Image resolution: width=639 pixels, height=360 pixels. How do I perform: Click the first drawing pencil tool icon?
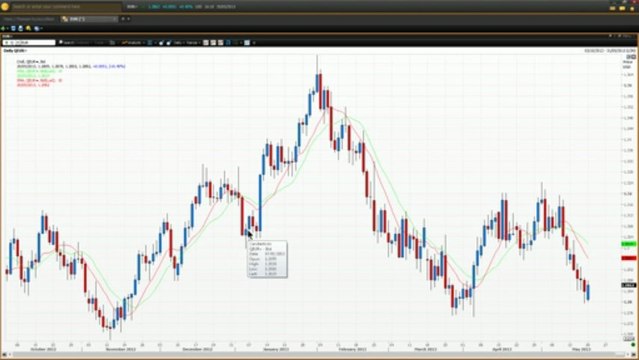(161, 42)
